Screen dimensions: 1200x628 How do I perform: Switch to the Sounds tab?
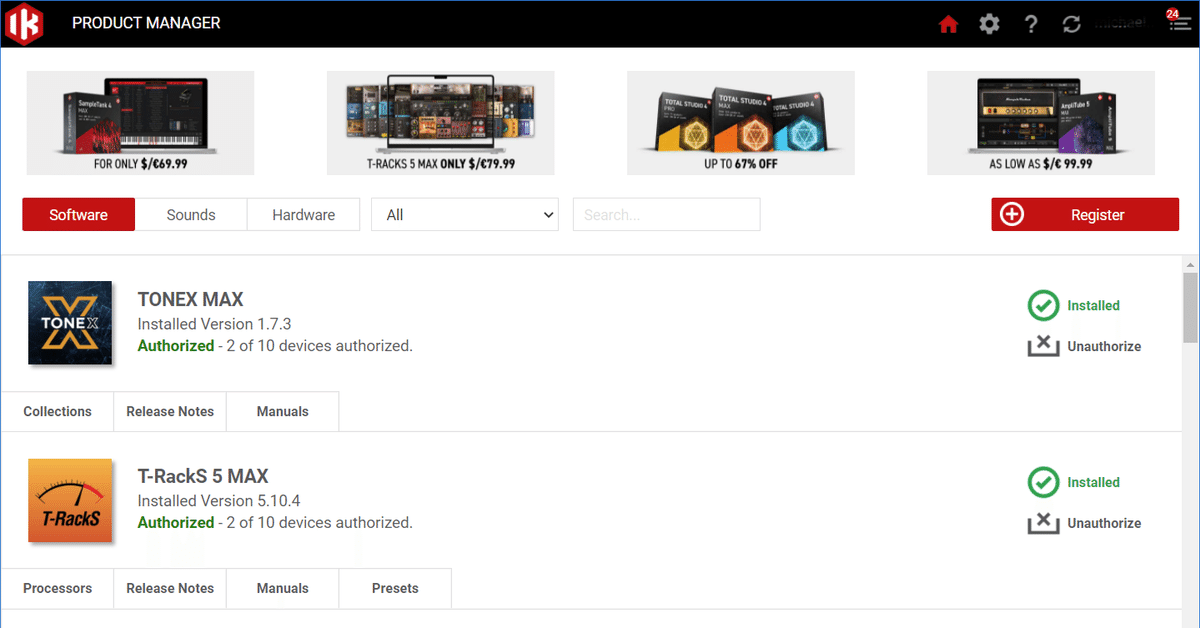pos(191,215)
